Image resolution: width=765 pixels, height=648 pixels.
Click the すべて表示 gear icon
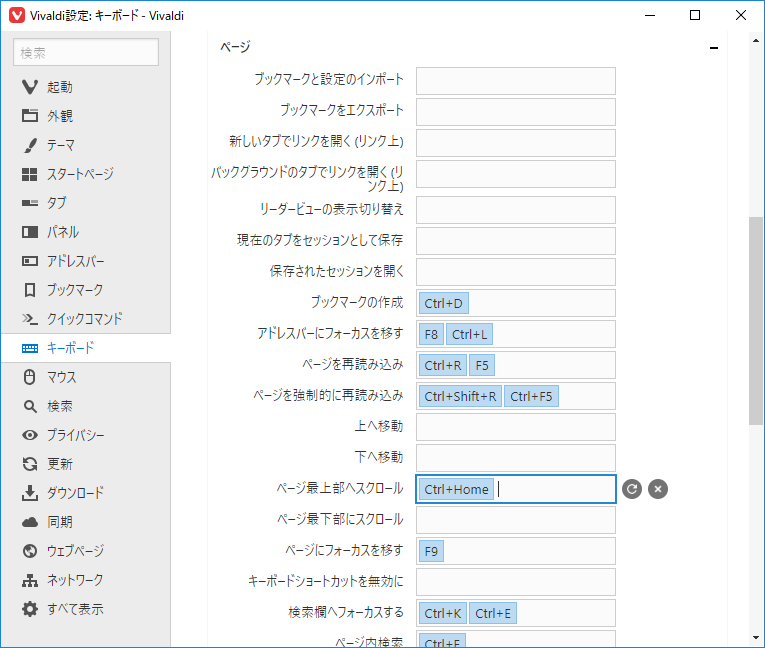30,609
